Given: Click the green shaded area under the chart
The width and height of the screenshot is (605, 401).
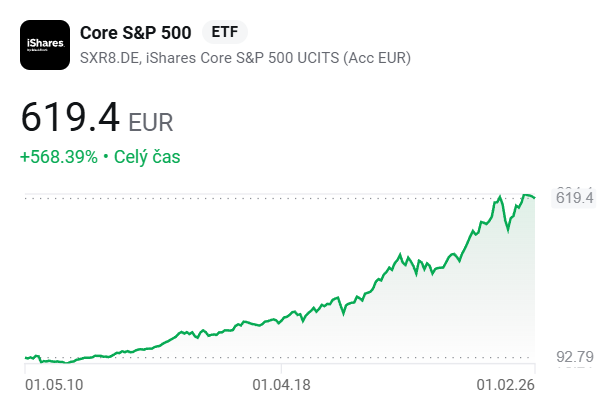Looking at the screenshot, I should click(450, 320).
